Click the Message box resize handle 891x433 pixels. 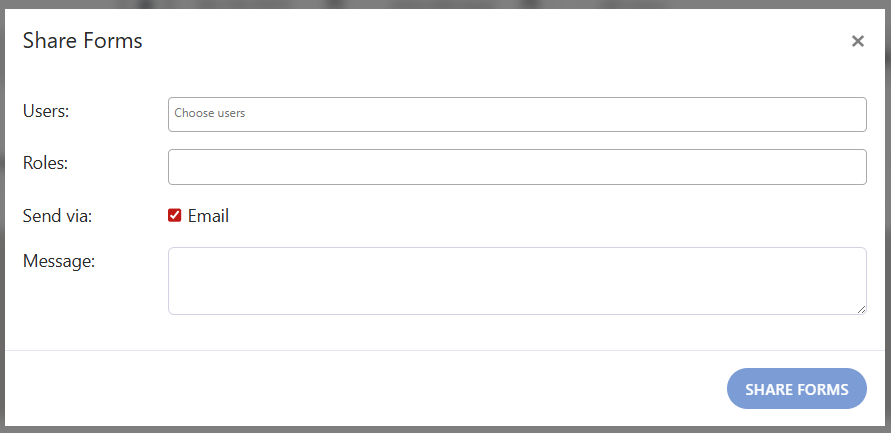861,309
